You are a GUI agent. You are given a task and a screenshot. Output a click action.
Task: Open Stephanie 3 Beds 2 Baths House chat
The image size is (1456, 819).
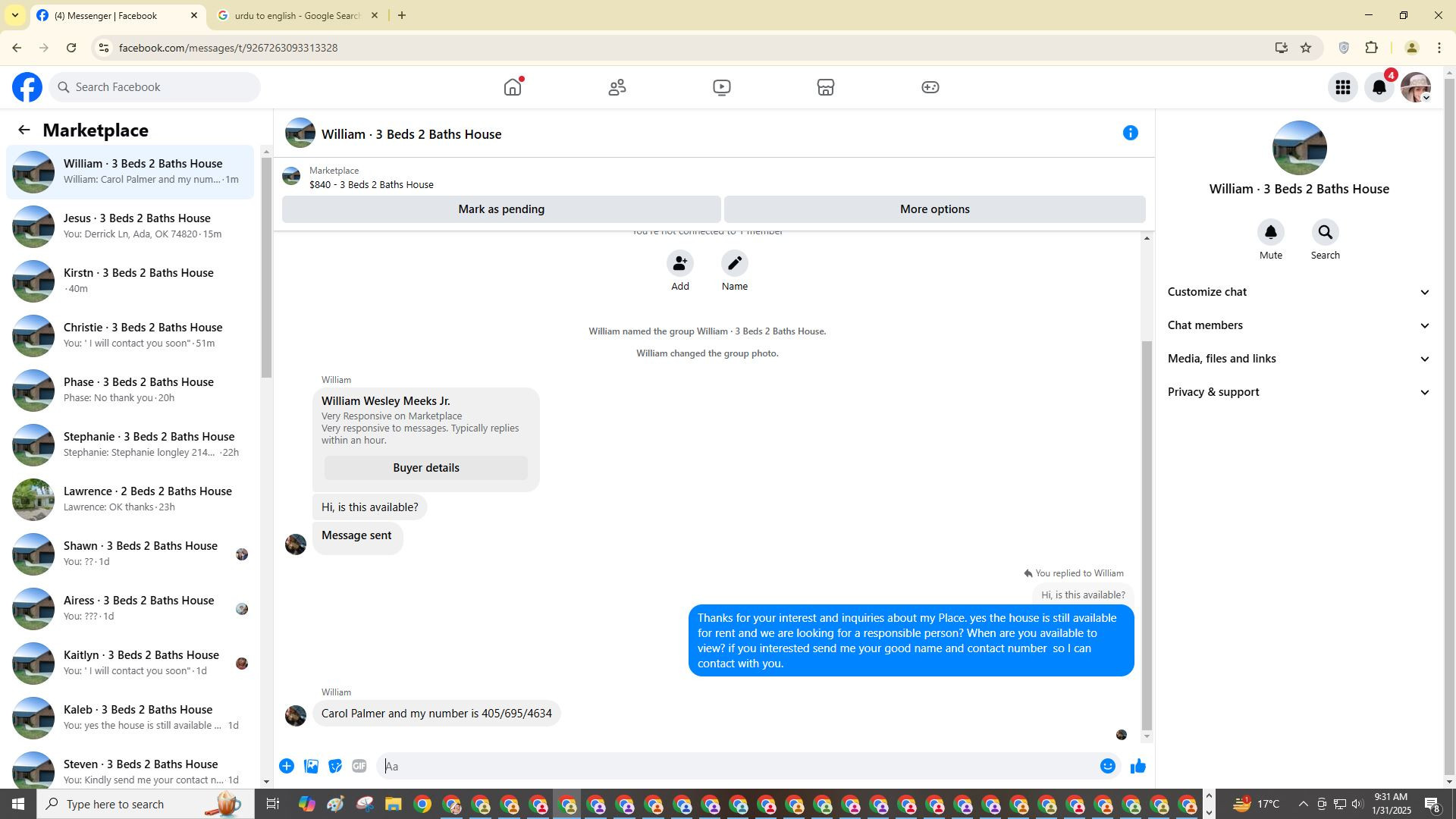click(130, 445)
